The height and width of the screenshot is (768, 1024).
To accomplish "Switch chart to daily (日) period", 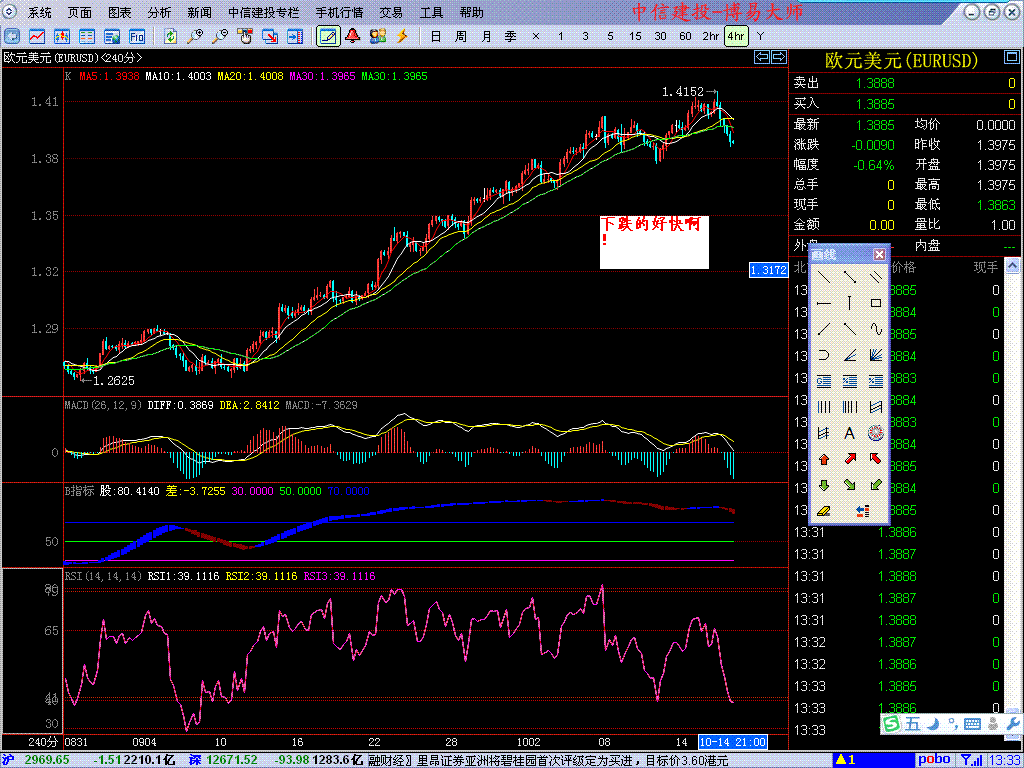I will click(x=436, y=37).
